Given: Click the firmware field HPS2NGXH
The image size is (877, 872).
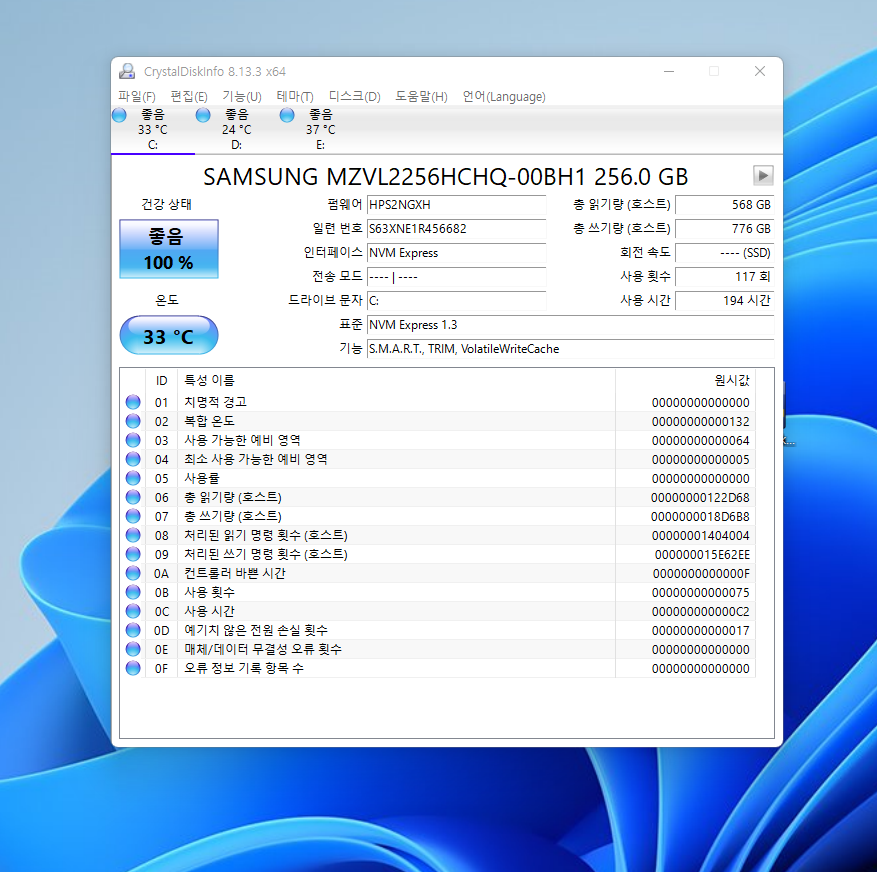Looking at the screenshot, I should 456,205.
